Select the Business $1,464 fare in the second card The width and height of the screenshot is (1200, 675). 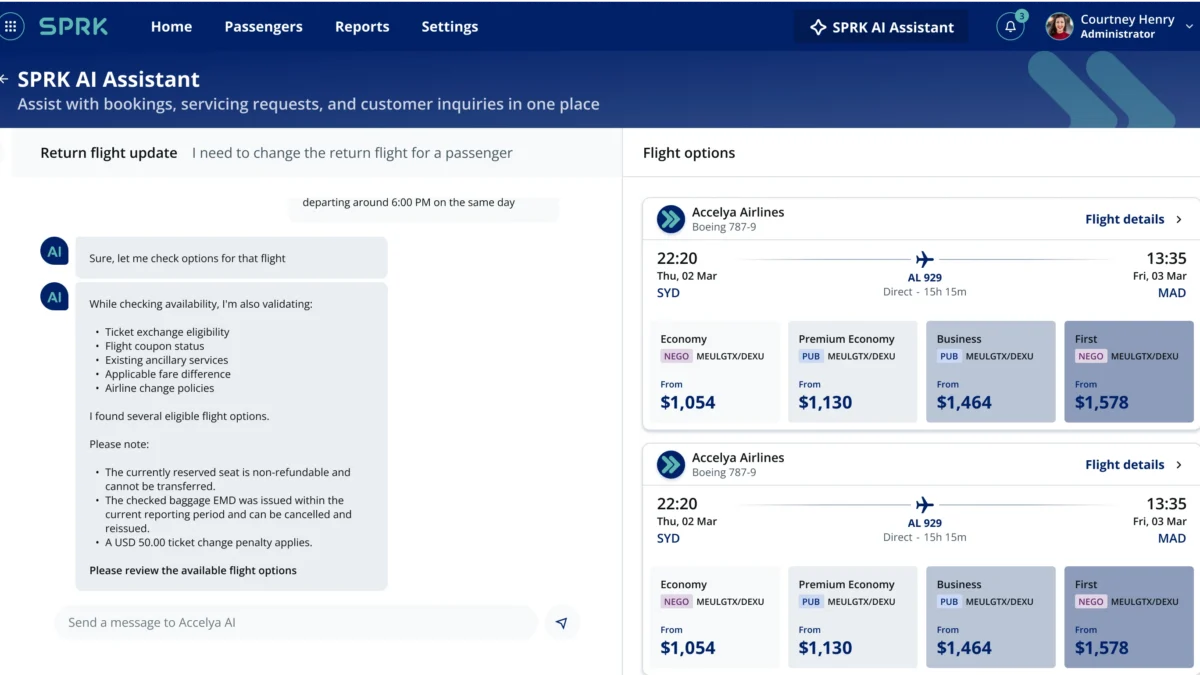(x=991, y=617)
